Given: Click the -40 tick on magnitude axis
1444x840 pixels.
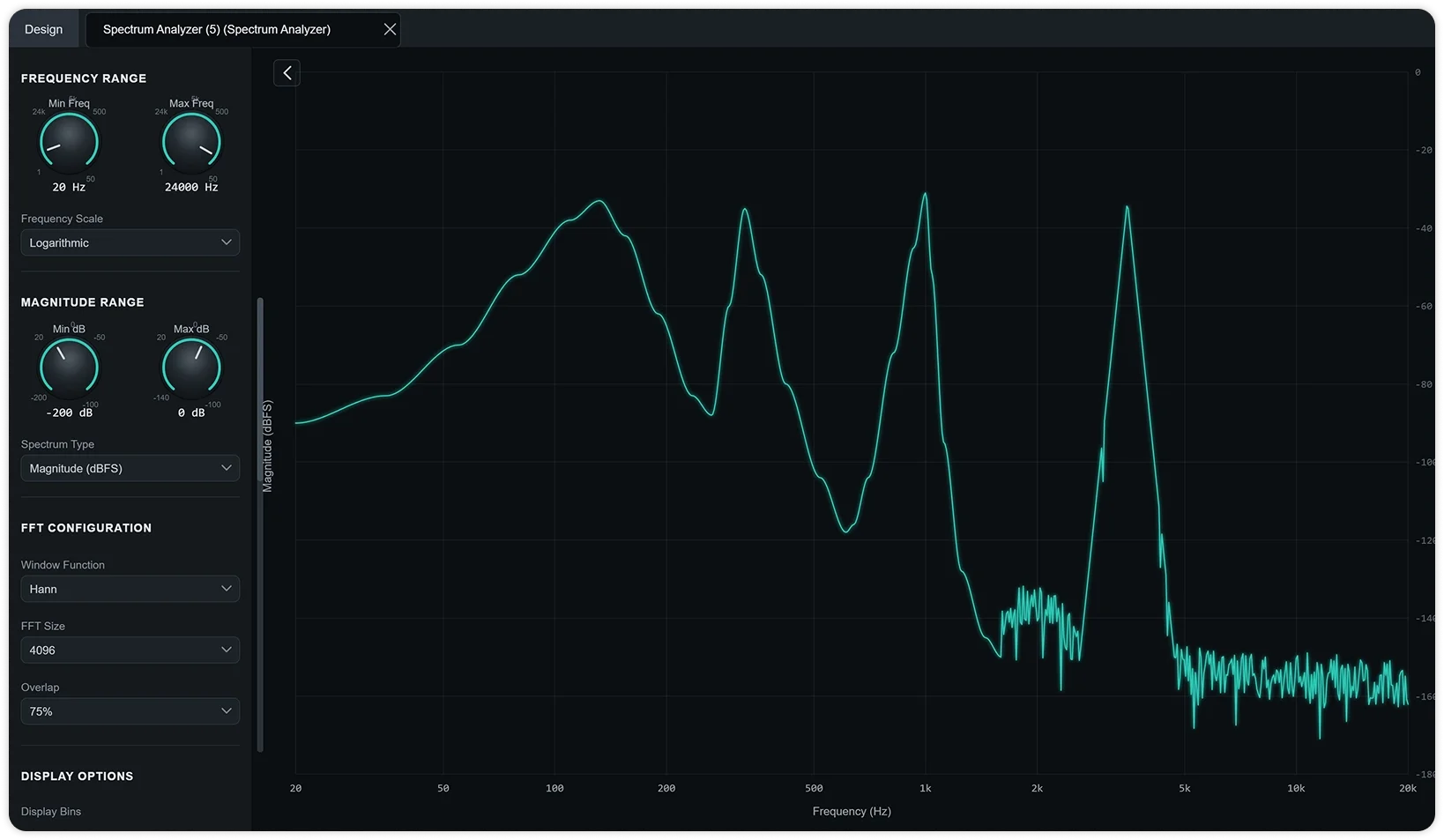Looking at the screenshot, I should tap(1424, 229).
